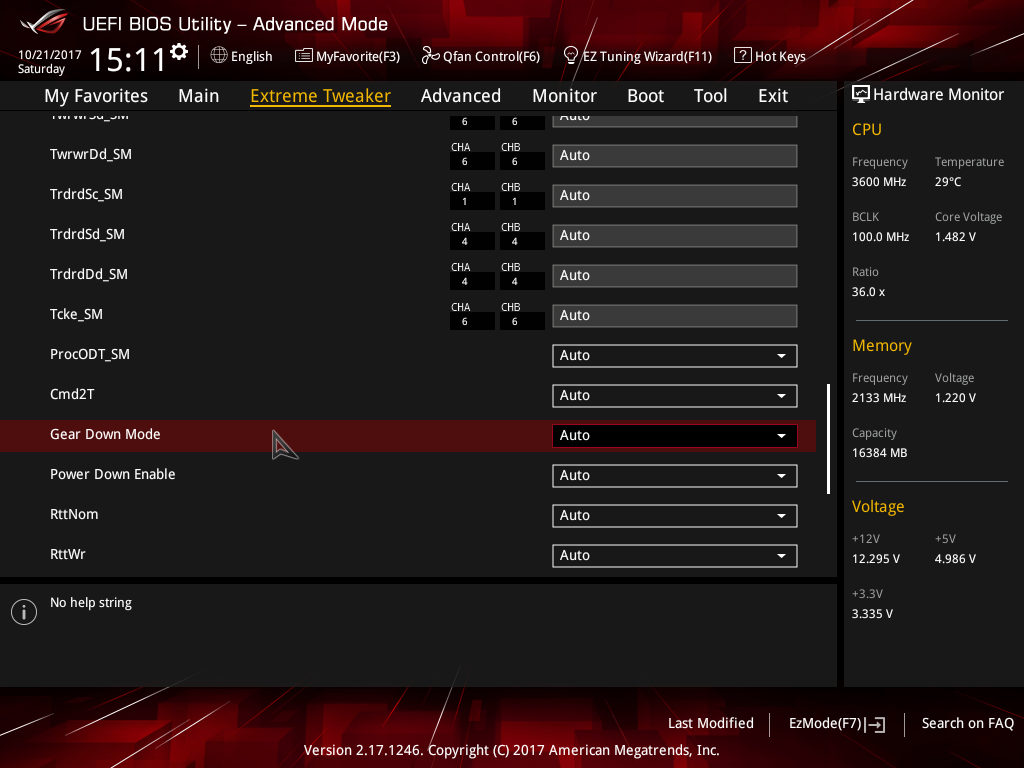Expand the Gear Down Mode dropdown
The height and width of the screenshot is (768, 1024).
coord(675,436)
